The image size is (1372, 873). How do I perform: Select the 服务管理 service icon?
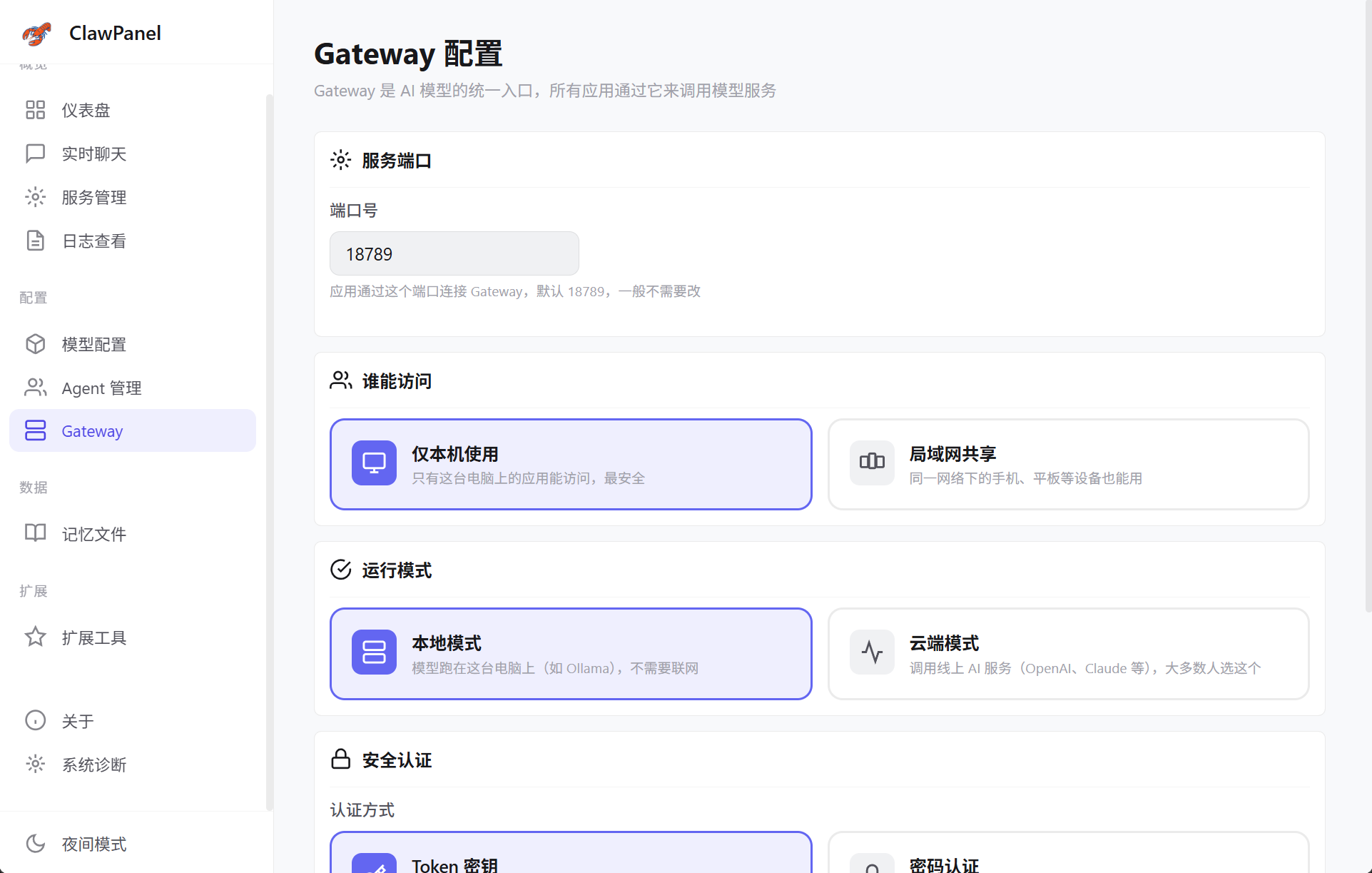point(93,197)
